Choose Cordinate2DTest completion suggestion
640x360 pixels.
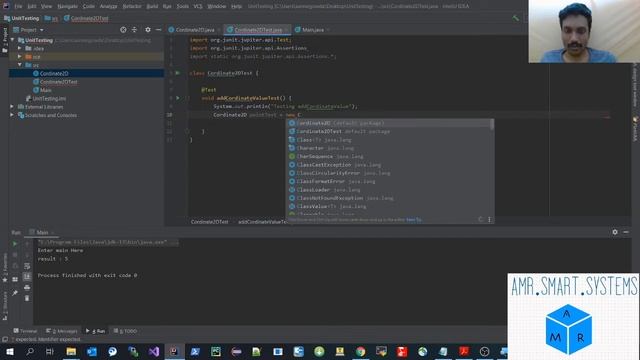389,131
